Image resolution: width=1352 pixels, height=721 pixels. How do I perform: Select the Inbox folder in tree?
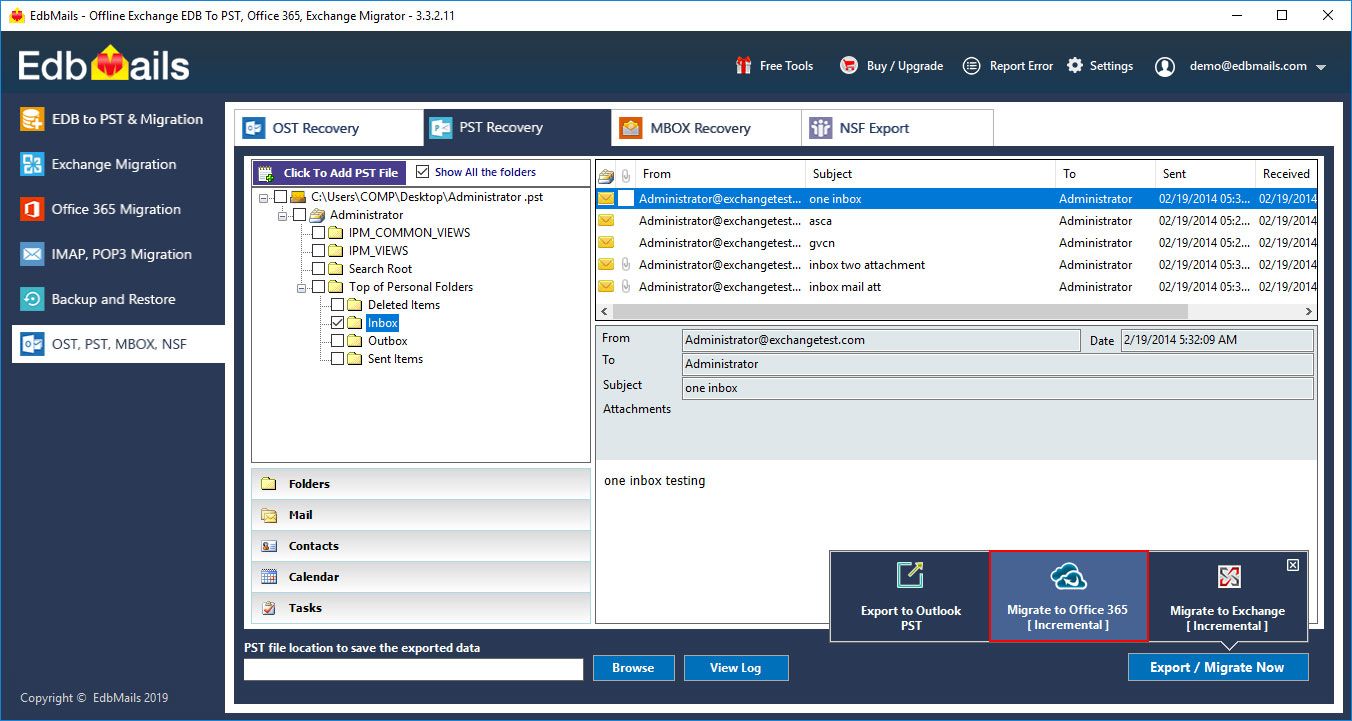382,323
